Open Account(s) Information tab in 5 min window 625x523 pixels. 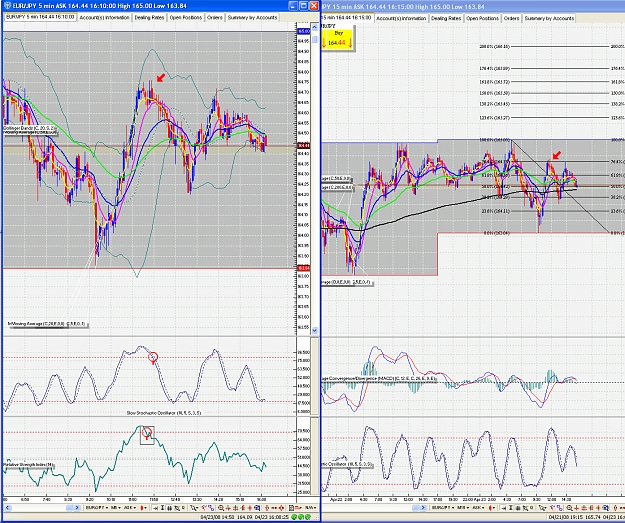point(104,18)
